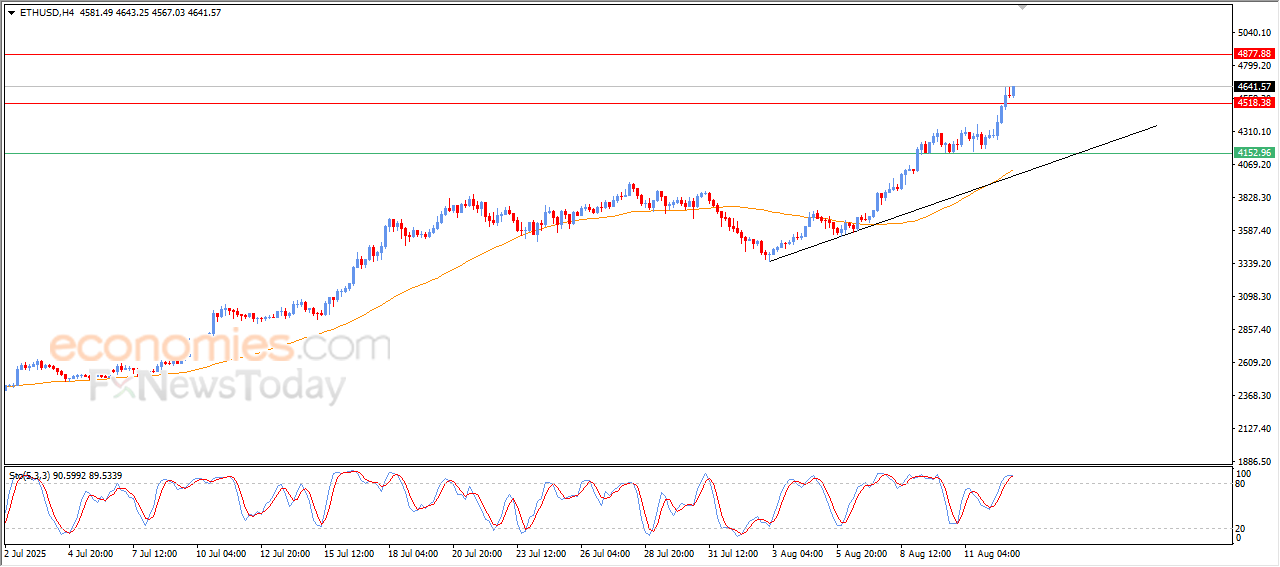Click the 5040.10 price axis value
The height and width of the screenshot is (567, 1280).
1254,33
